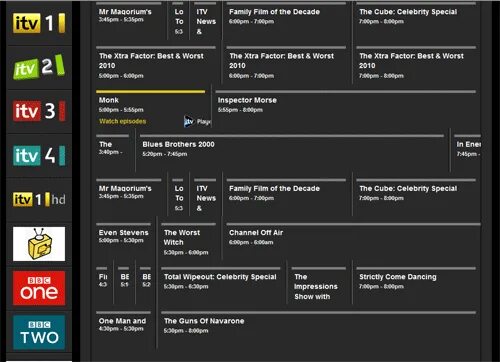Select Total Wipeout: Celebrity Special entry
The image size is (500, 362).
[x=221, y=284]
